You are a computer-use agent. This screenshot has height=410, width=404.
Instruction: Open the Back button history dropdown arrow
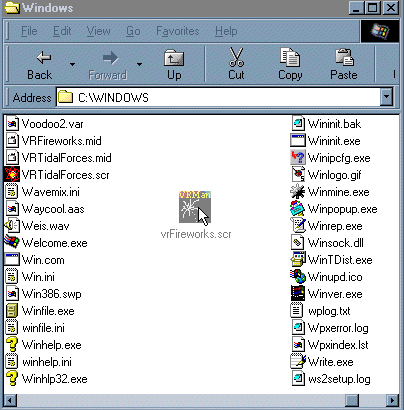click(72, 64)
